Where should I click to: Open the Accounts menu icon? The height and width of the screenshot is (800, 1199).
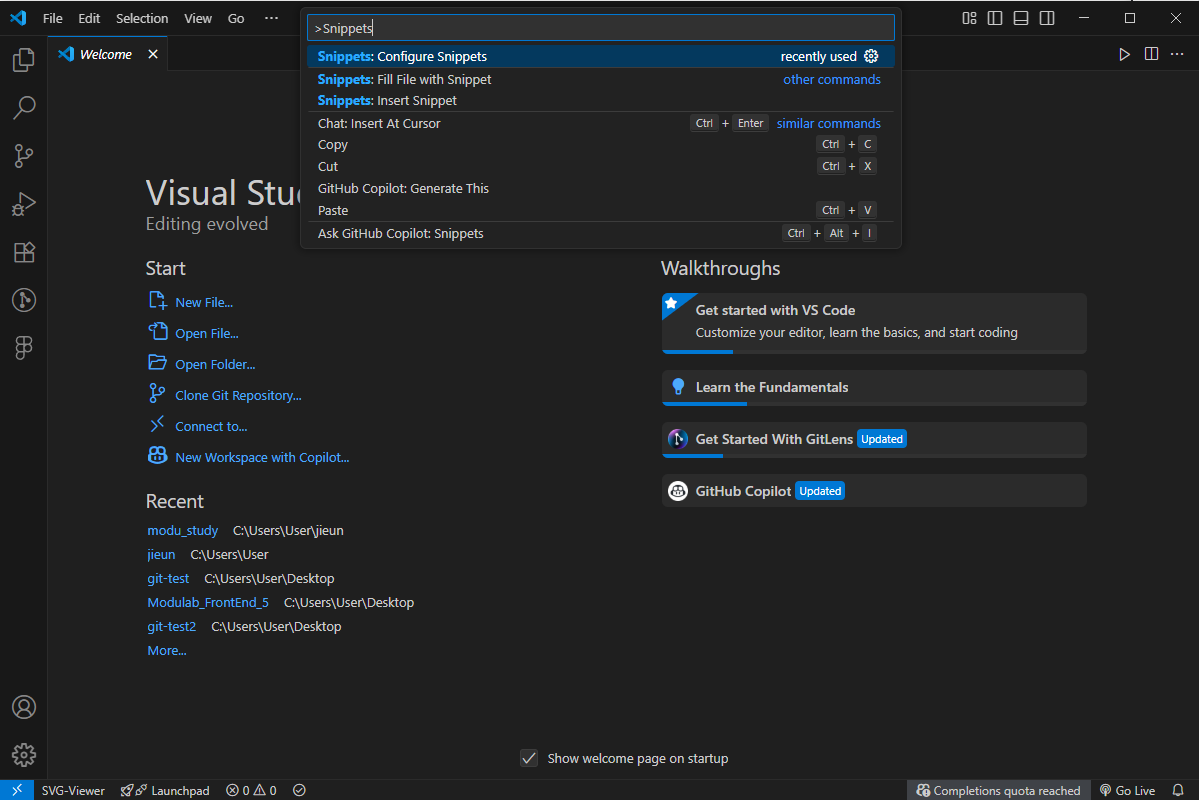pyautogui.click(x=24, y=707)
